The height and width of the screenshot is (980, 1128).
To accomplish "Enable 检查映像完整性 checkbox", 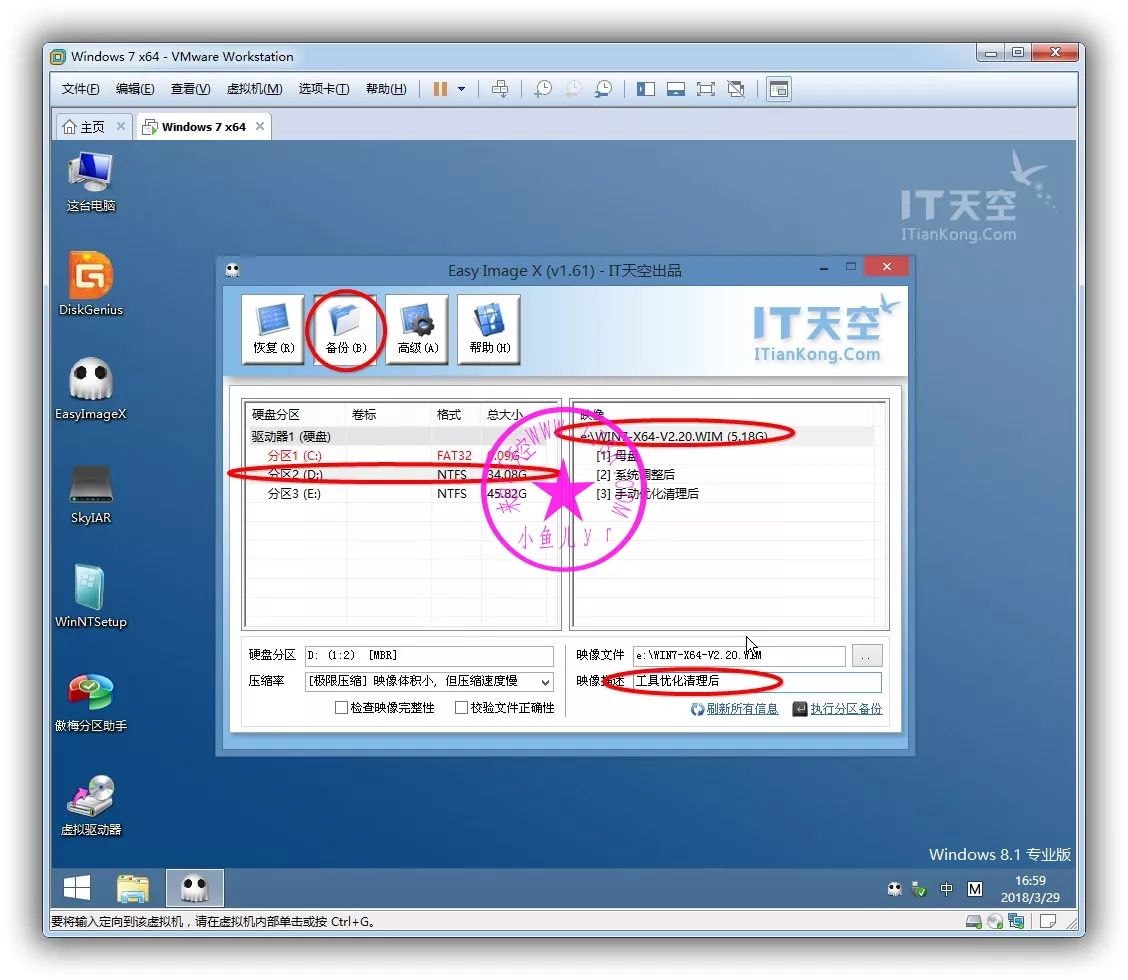I will click(x=342, y=708).
